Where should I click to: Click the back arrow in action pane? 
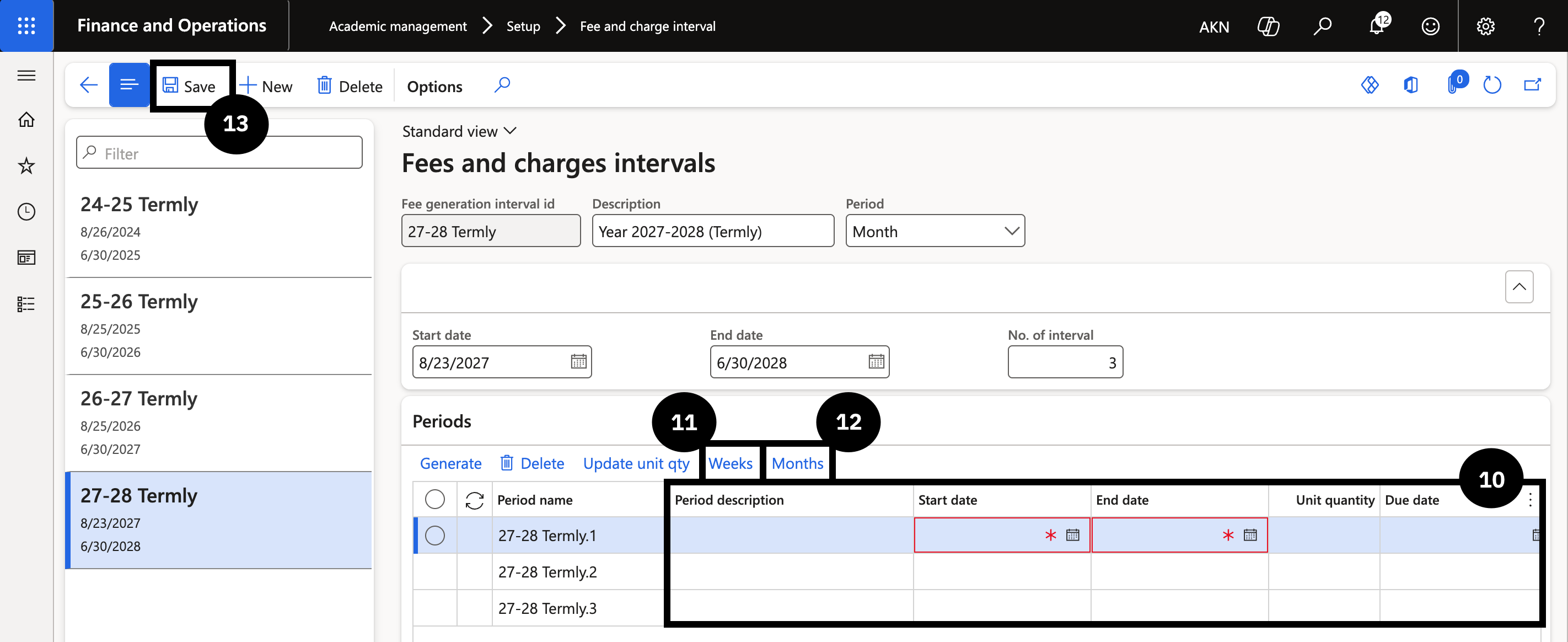click(x=89, y=85)
